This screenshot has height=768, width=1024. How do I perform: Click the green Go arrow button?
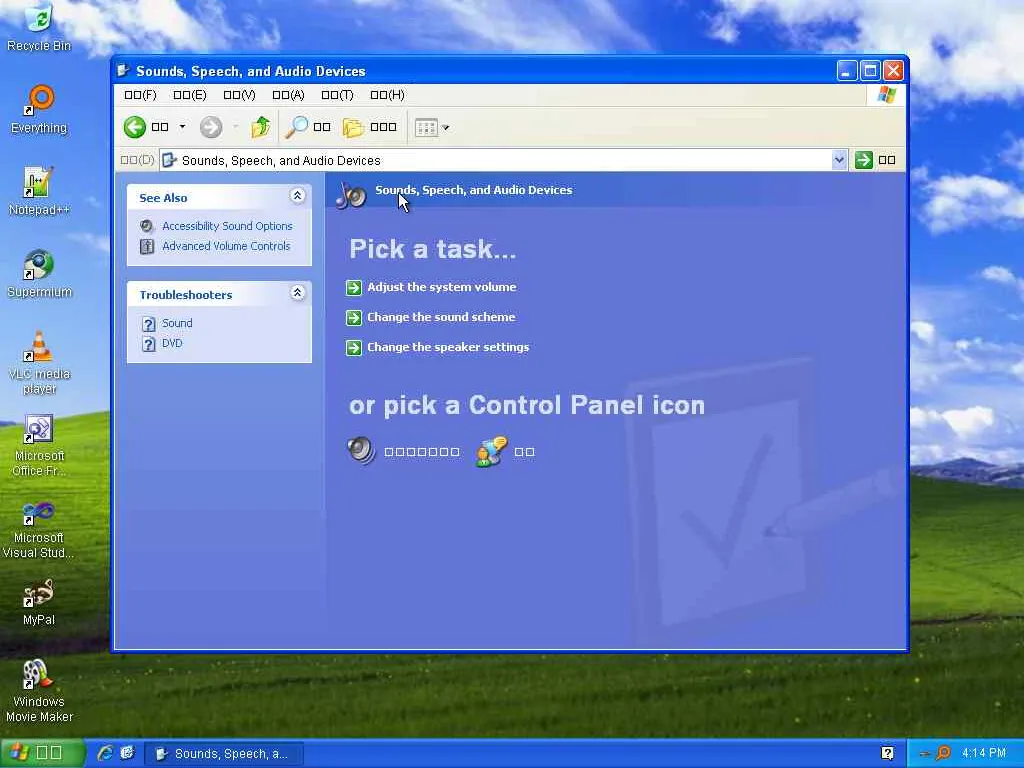863,160
